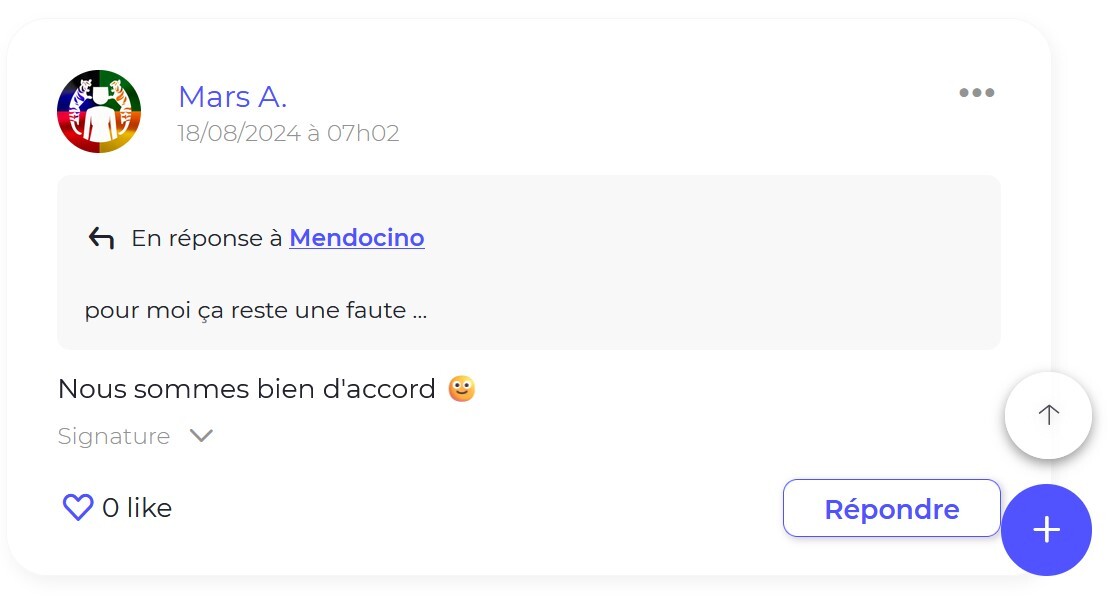Click the reply arrow icon in the quote
This screenshot has width=1118, height=601.
tap(101, 237)
